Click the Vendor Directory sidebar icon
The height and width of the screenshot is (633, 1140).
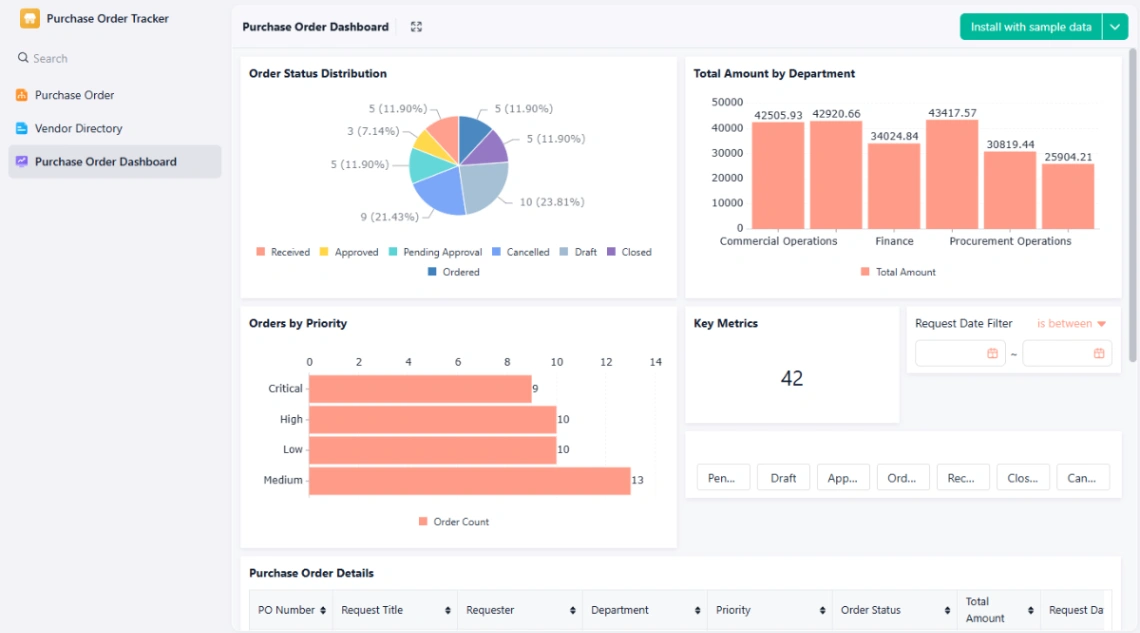pyautogui.click(x=22, y=129)
